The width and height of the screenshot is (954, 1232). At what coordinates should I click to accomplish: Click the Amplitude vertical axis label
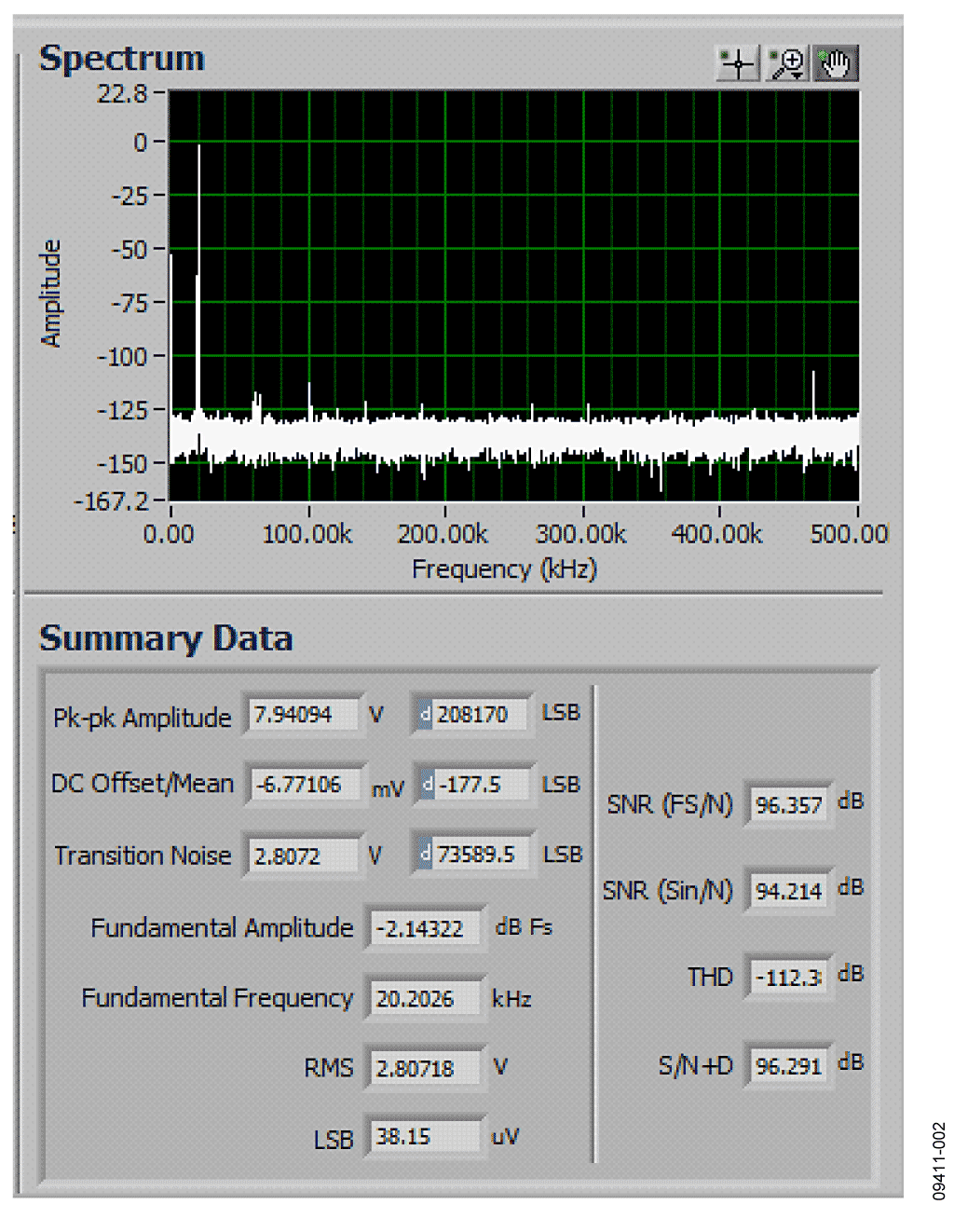click(50, 294)
